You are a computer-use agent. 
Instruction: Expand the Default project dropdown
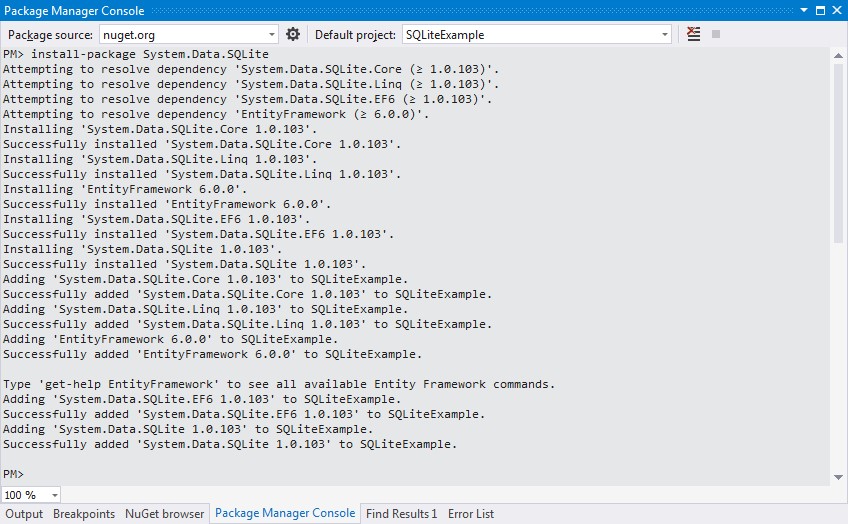tap(665, 35)
